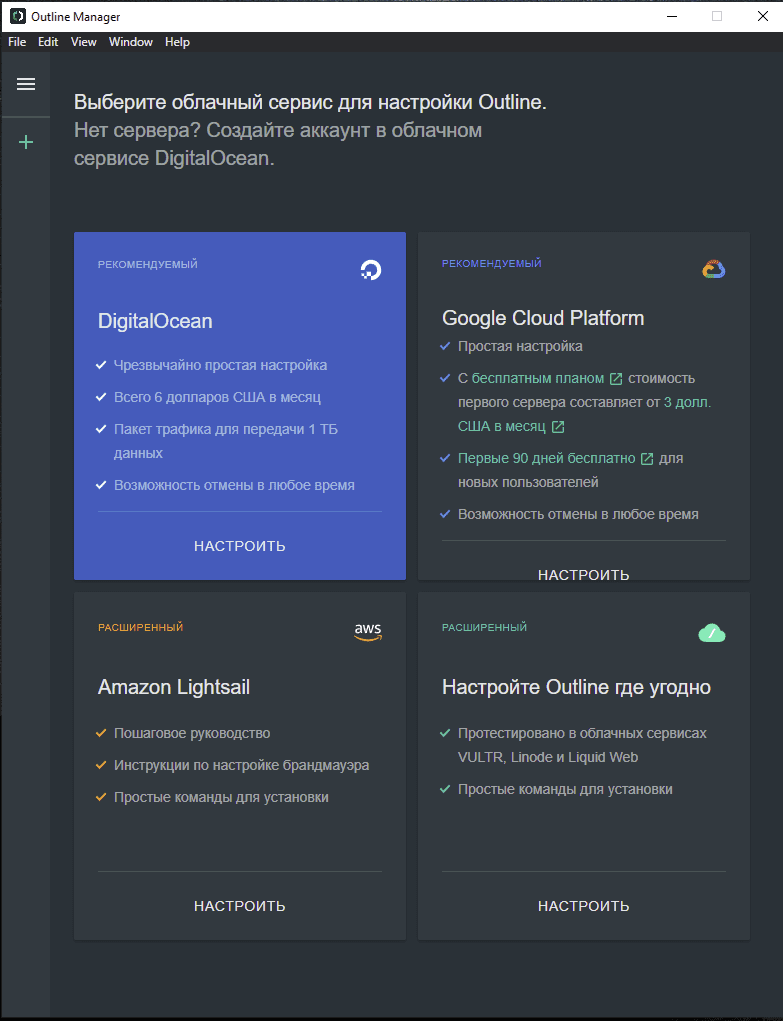
Task: Click 'Простая настройка' in Google Cloud card
Action: (x=520, y=346)
